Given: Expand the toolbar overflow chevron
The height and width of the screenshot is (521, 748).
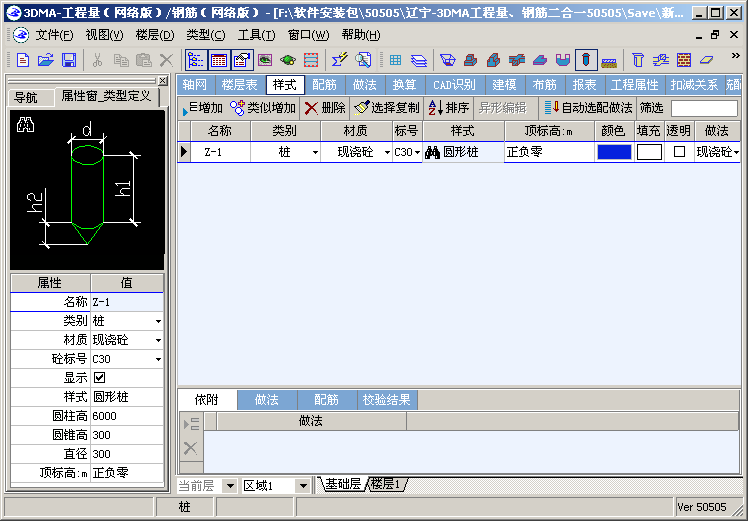Looking at the screenshot, I should [735, 56].
